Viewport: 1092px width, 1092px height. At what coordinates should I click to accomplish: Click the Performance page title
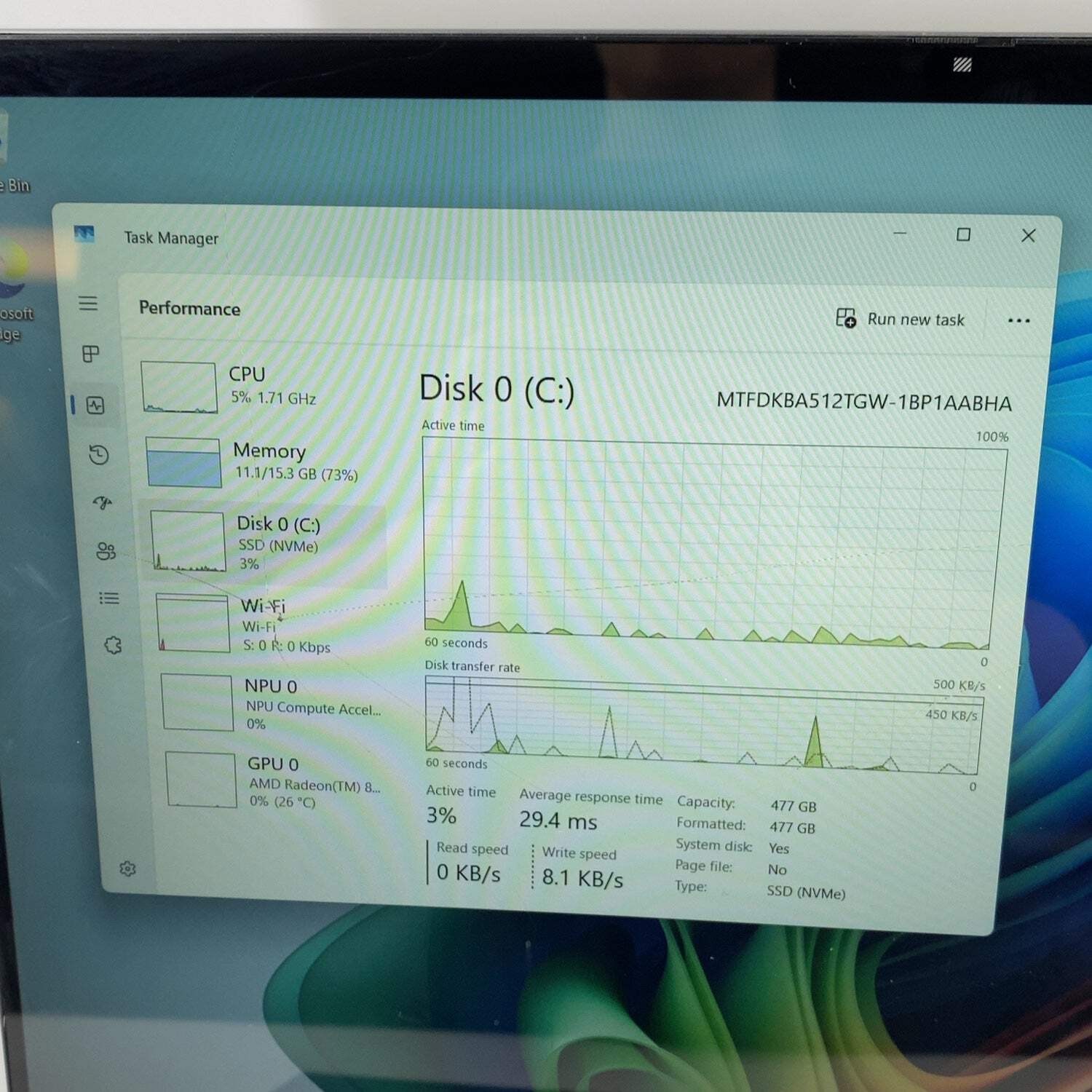(190, 309)
